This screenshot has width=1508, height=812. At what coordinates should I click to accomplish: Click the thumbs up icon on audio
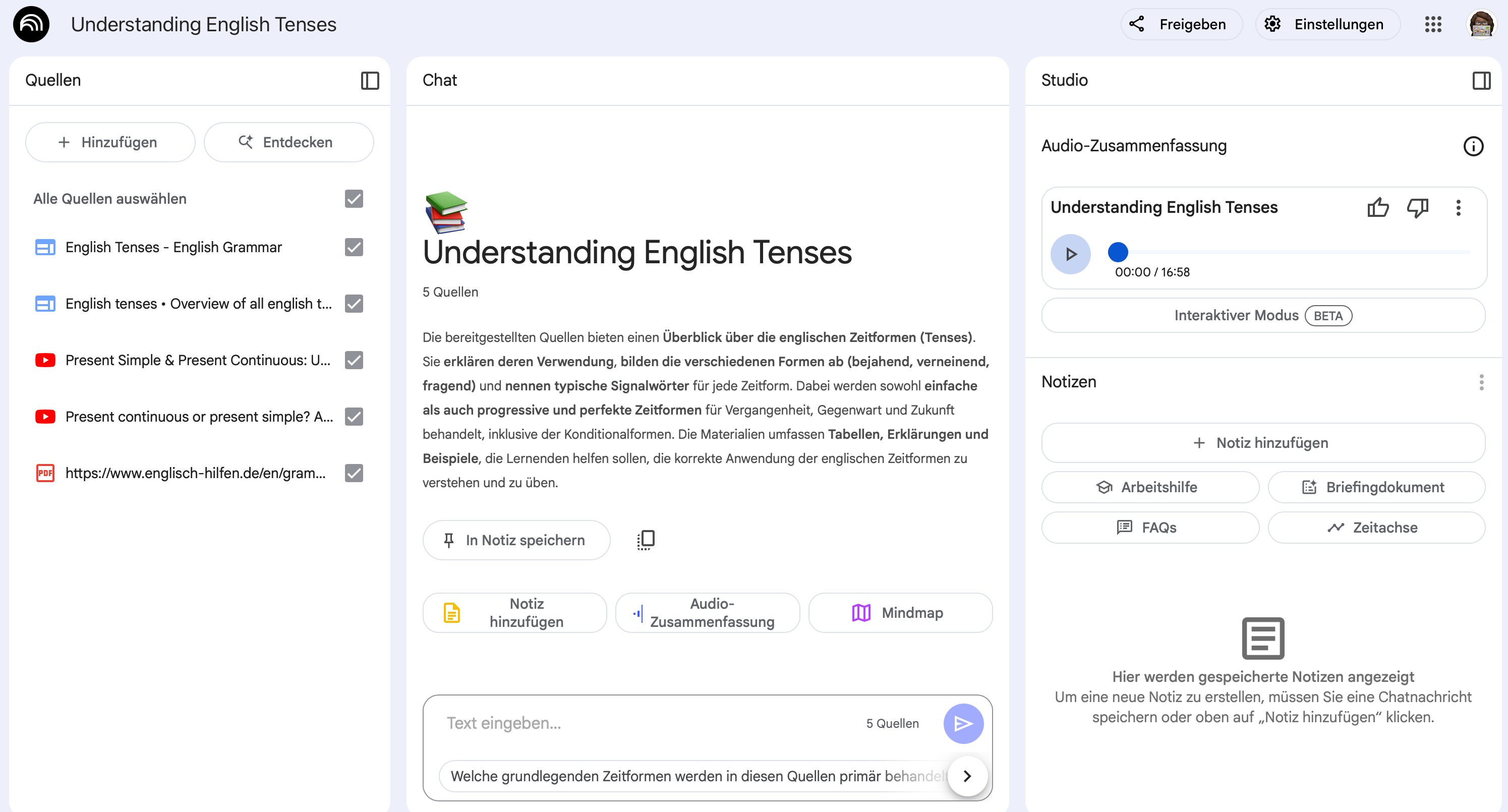coord(1377,207)
